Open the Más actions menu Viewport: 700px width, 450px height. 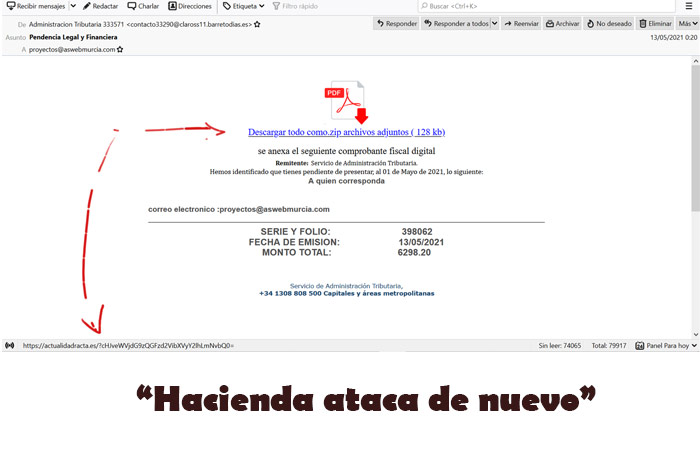pyautogui.click(x=687, y=23)
